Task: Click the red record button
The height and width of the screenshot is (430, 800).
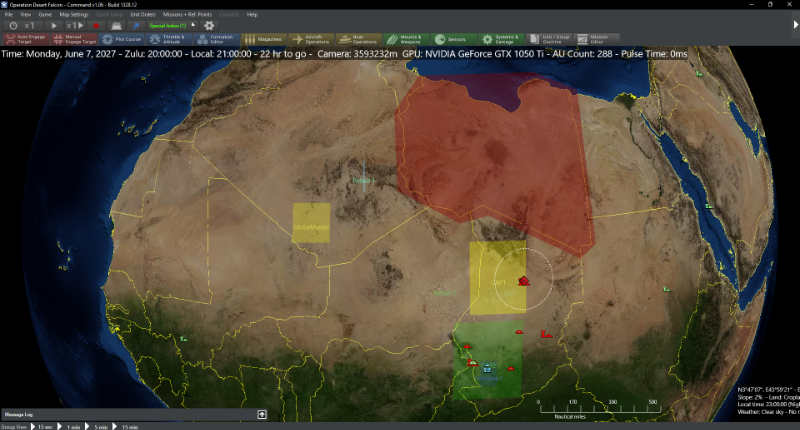Action: (96, 26)
